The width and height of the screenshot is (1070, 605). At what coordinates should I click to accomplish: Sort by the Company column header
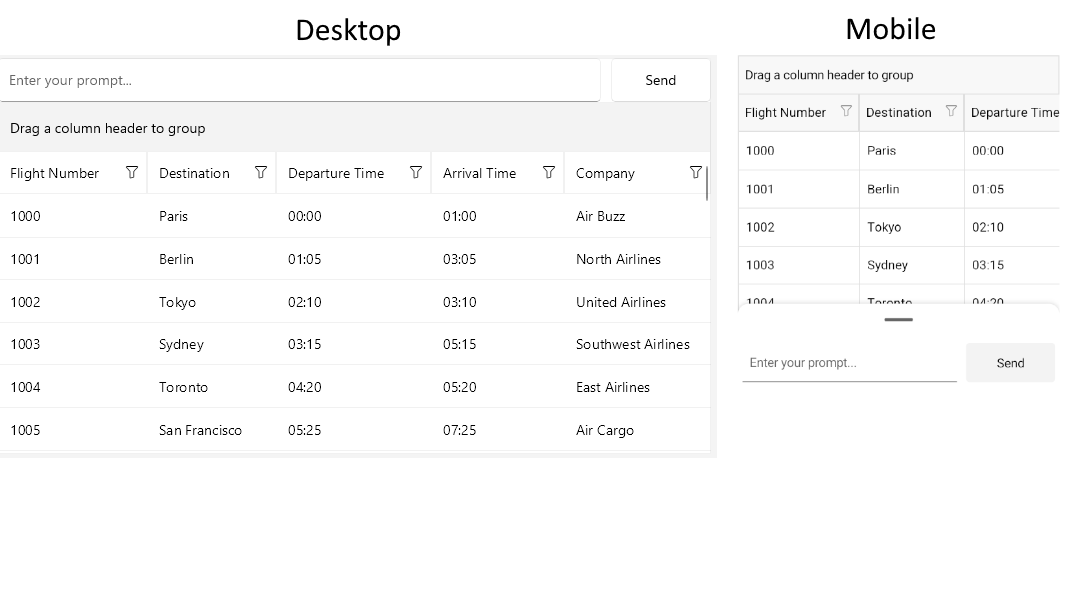coord(605,172)
